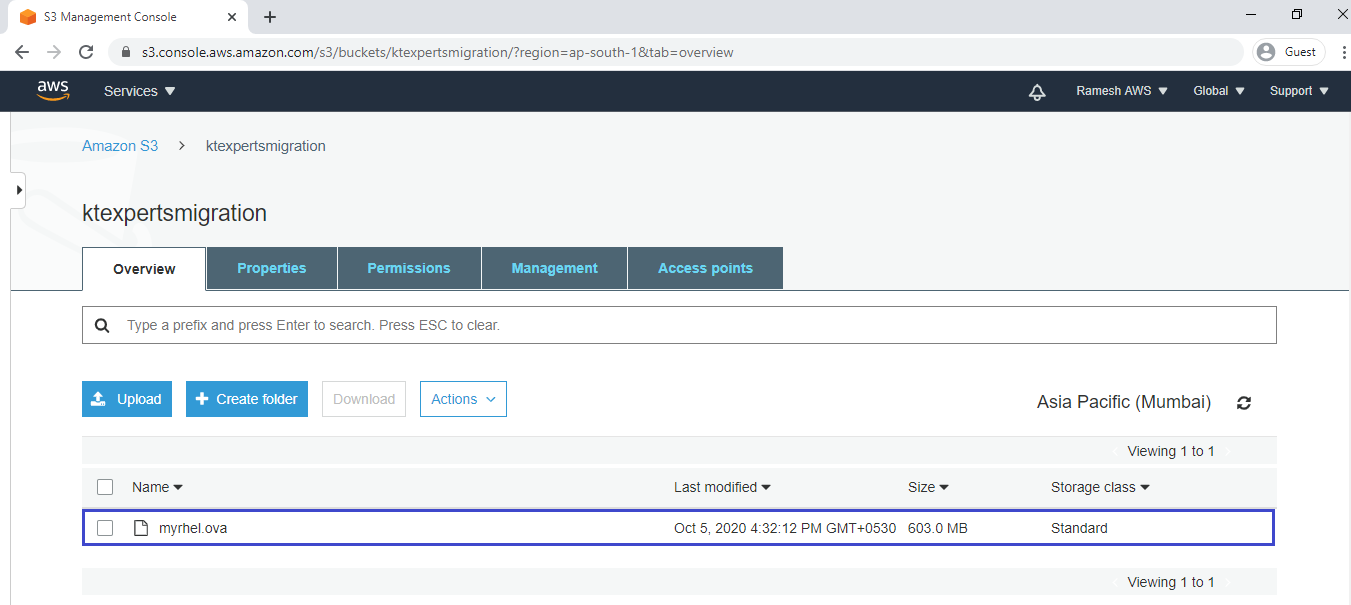
Task: Click the search magnifier icon
Action: [102, 326]
